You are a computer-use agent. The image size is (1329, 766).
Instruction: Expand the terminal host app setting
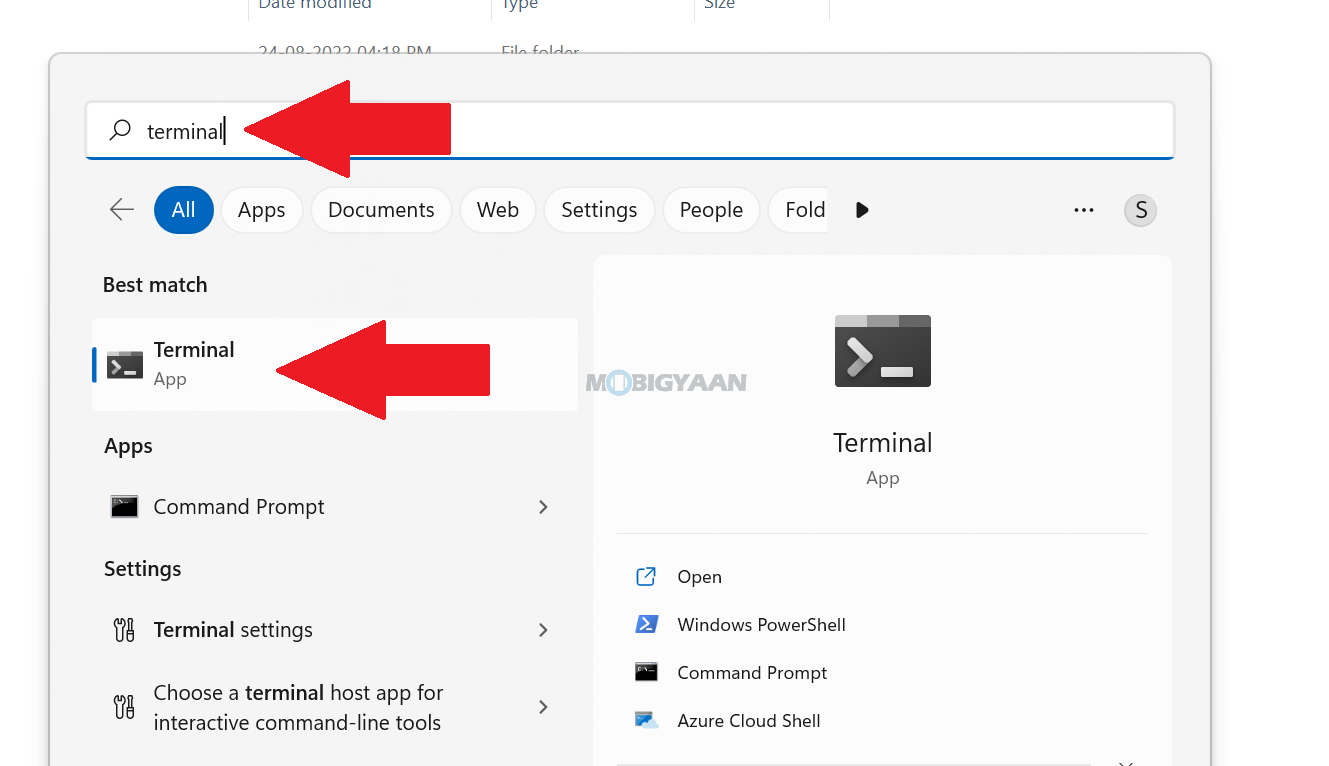coord(543,707)
